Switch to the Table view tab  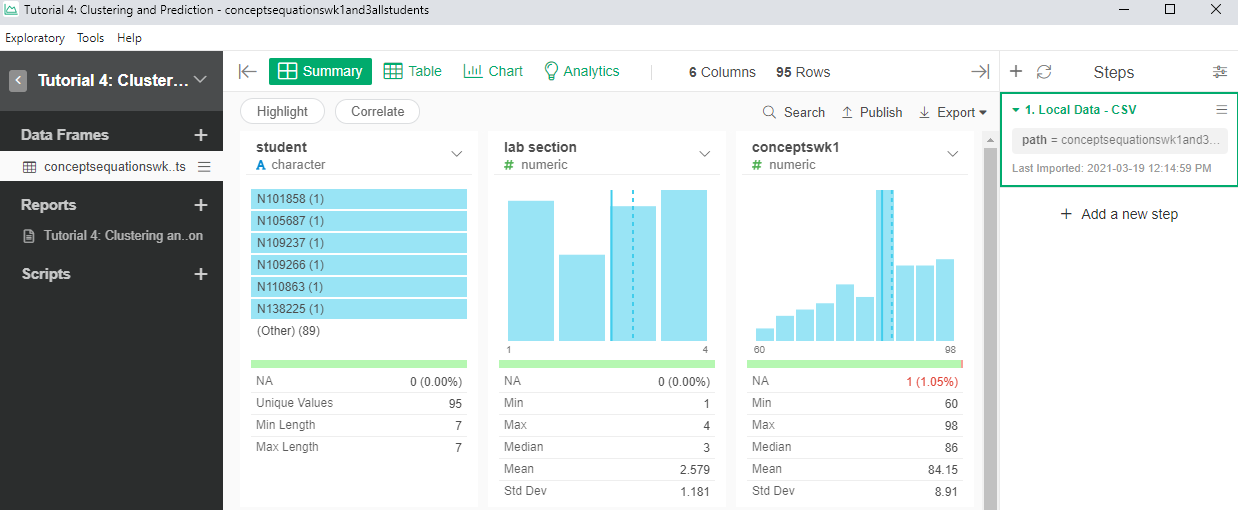412,72
